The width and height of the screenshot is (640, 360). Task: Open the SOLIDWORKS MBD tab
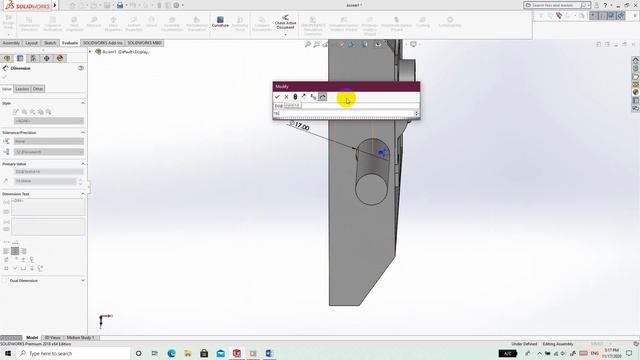coord(144,43)
